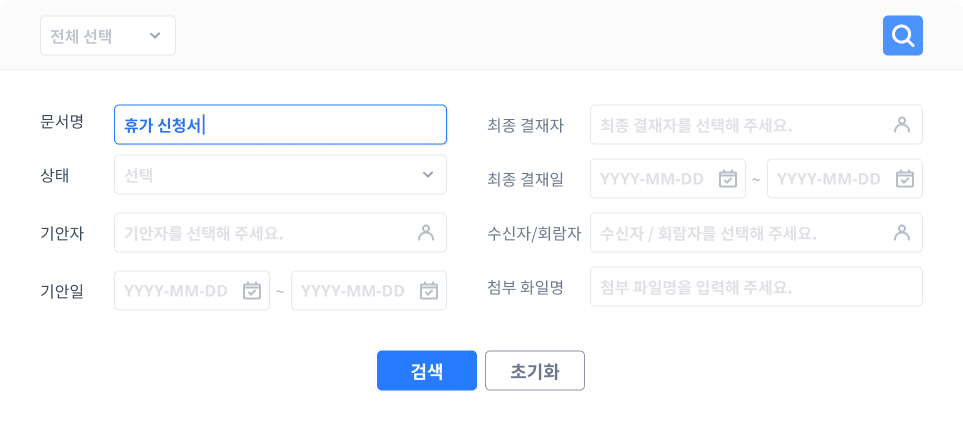Open the 전체 선택 dropdown
The image size is (963, 431).
click(108, 36)
